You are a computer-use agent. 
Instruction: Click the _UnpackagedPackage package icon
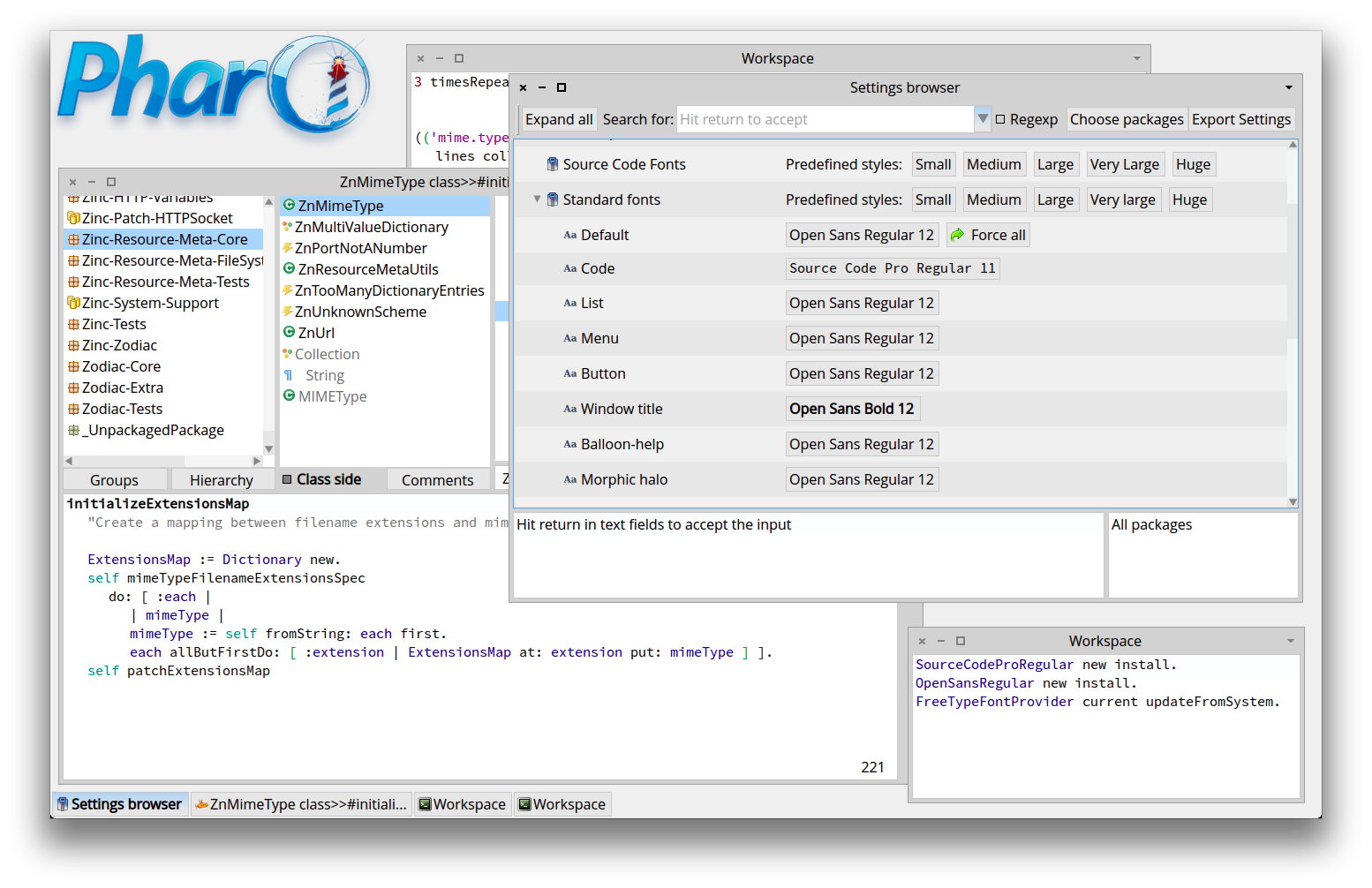74,430
